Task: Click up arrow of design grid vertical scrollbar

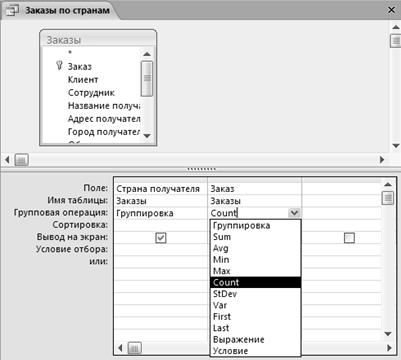Action: [x=387, y=184]
